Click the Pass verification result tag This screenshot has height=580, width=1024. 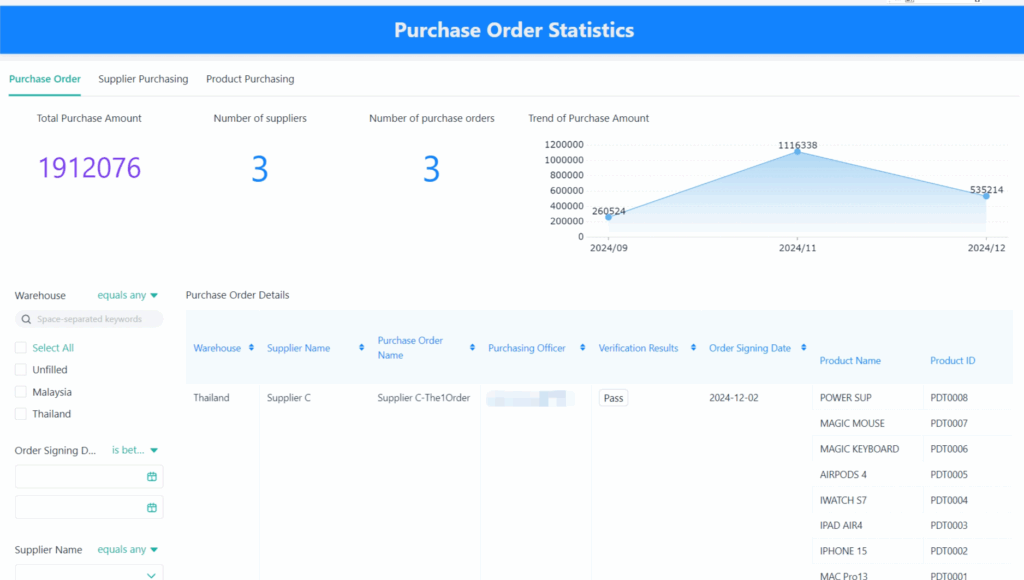click(x=613, y=398)
